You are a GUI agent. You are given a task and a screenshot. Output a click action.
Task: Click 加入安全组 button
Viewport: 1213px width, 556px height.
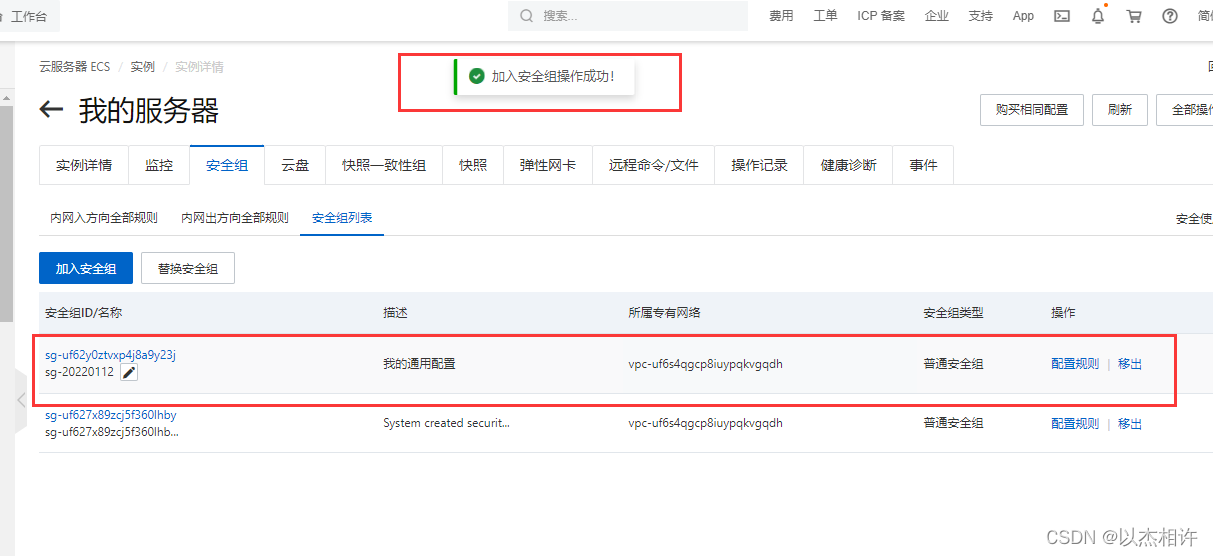tap(86, 269)
